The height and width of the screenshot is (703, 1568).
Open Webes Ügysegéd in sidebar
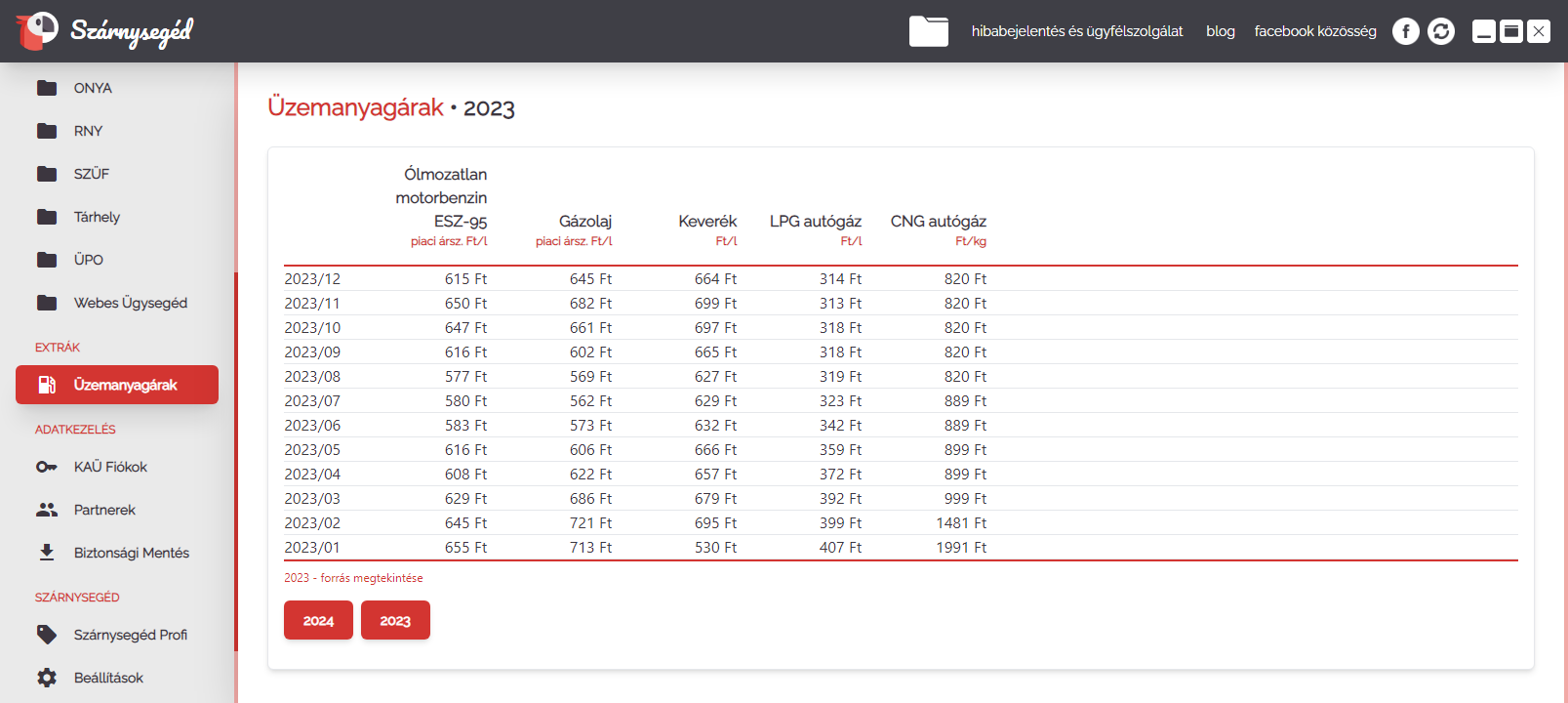coord(130,303)
